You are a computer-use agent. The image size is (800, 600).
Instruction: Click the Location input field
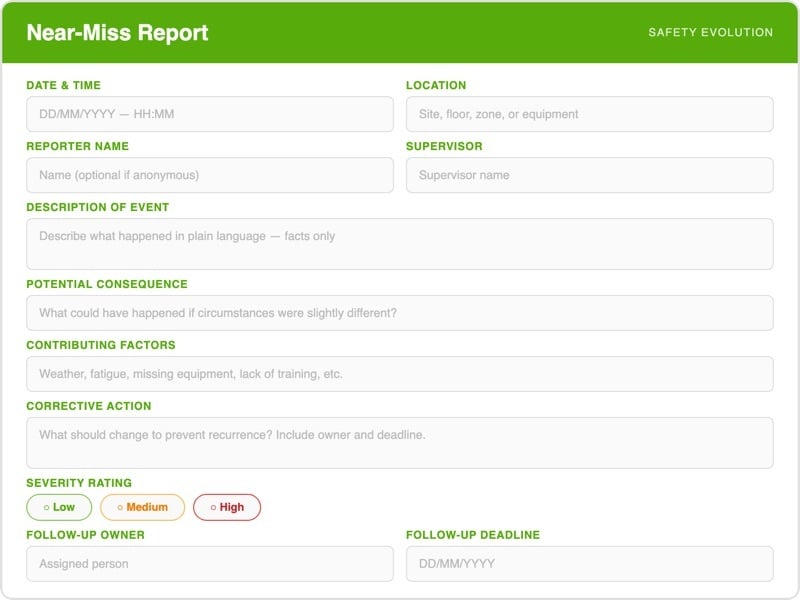[x=590, y=114]
